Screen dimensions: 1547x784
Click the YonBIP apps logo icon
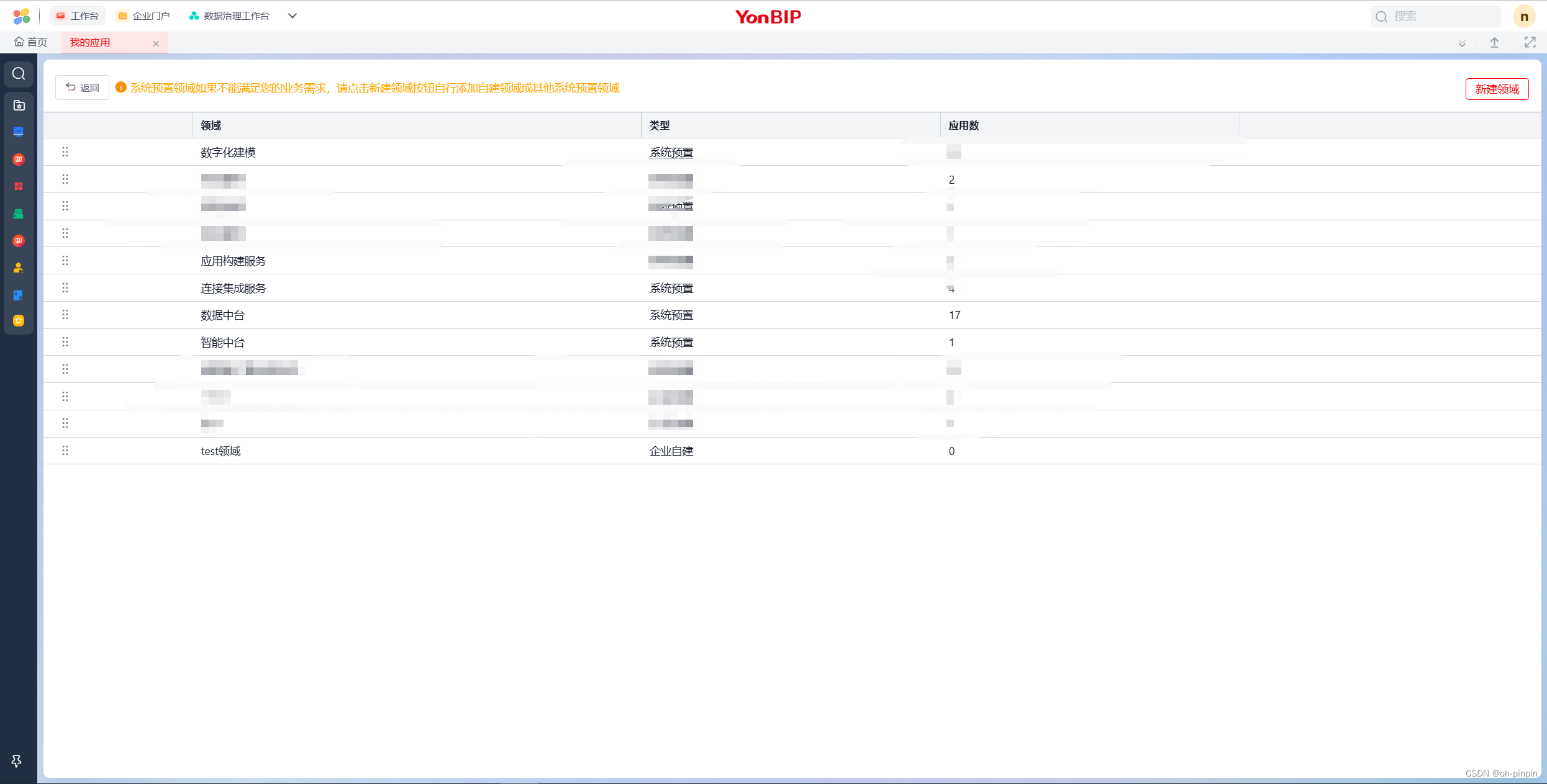[x=21, y=16]
